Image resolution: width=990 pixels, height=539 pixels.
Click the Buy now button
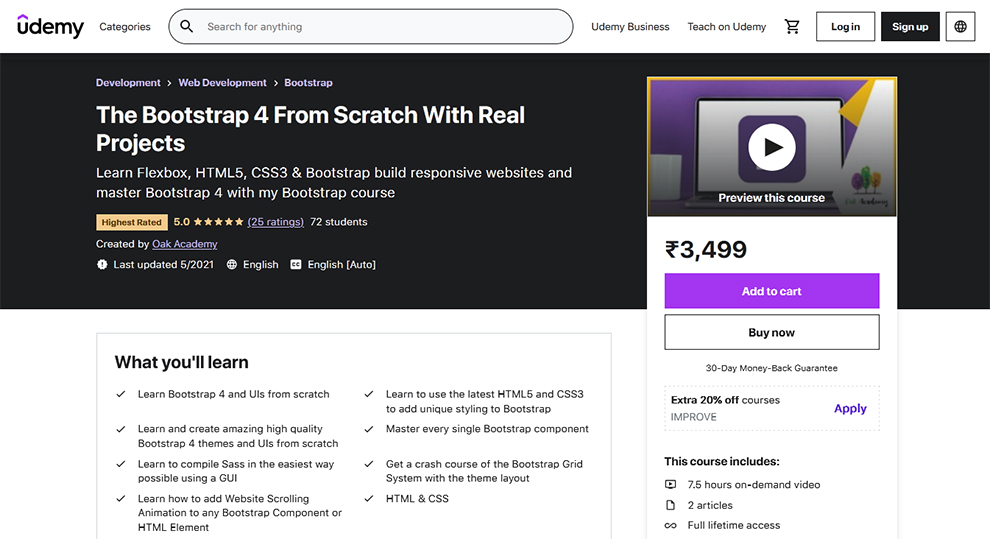point(771,333)
